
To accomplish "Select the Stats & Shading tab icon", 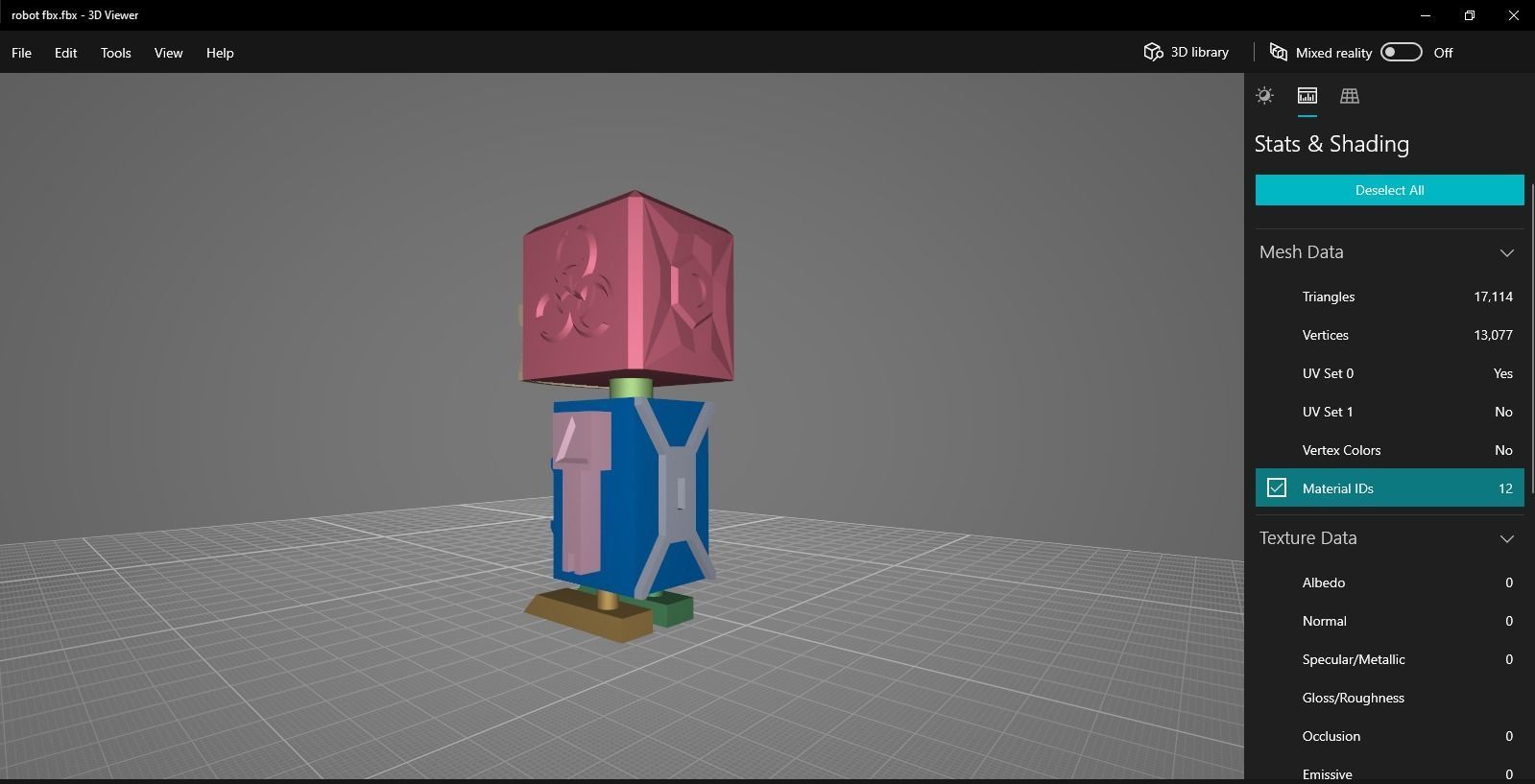I will click(1307, 95).
